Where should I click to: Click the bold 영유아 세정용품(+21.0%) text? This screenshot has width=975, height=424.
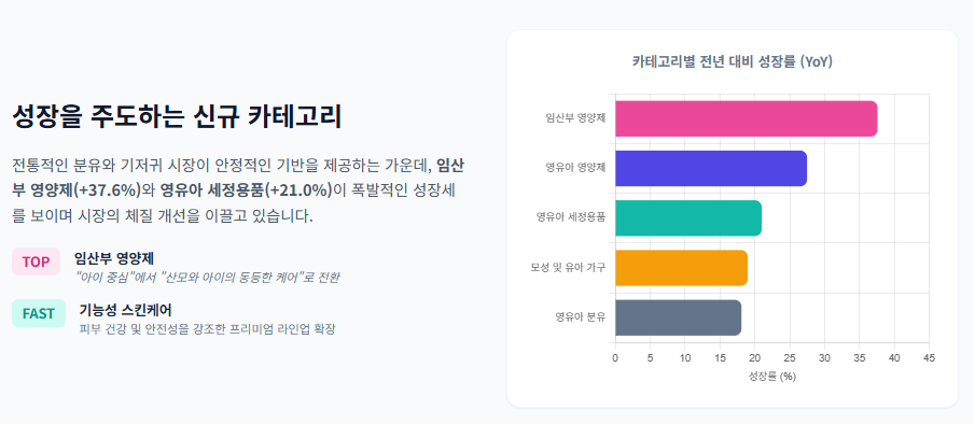(x=246, y=190)
